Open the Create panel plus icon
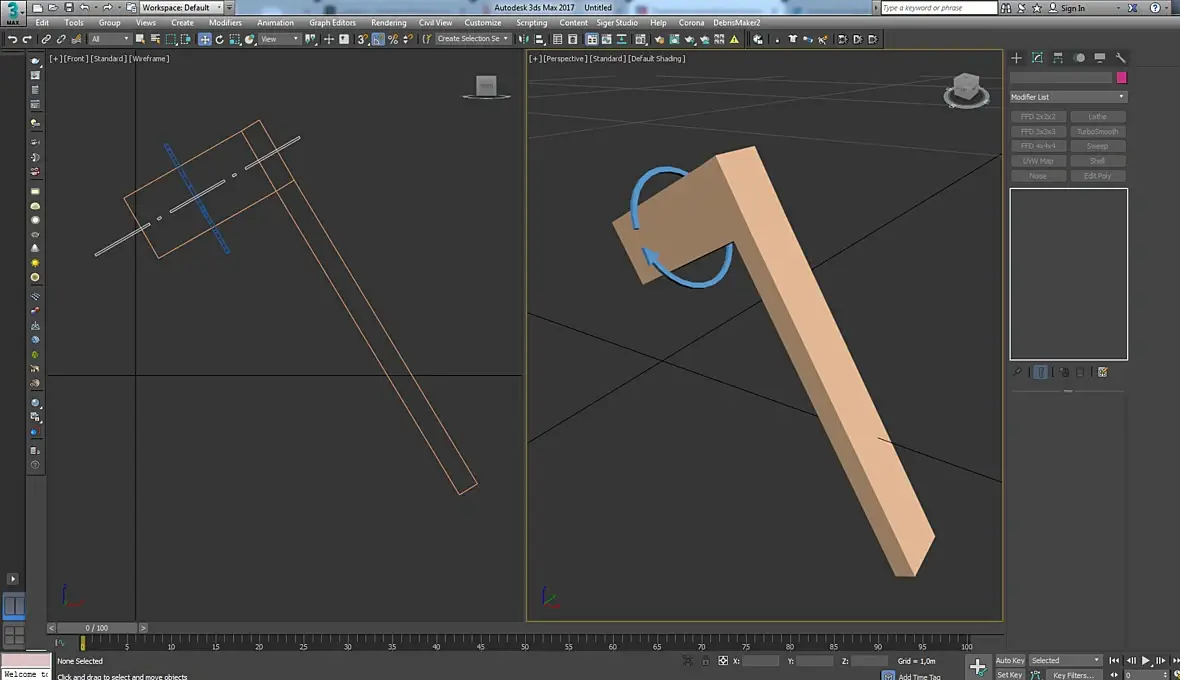This screenshot has height=680, width=1180. tap(1016, 58)
